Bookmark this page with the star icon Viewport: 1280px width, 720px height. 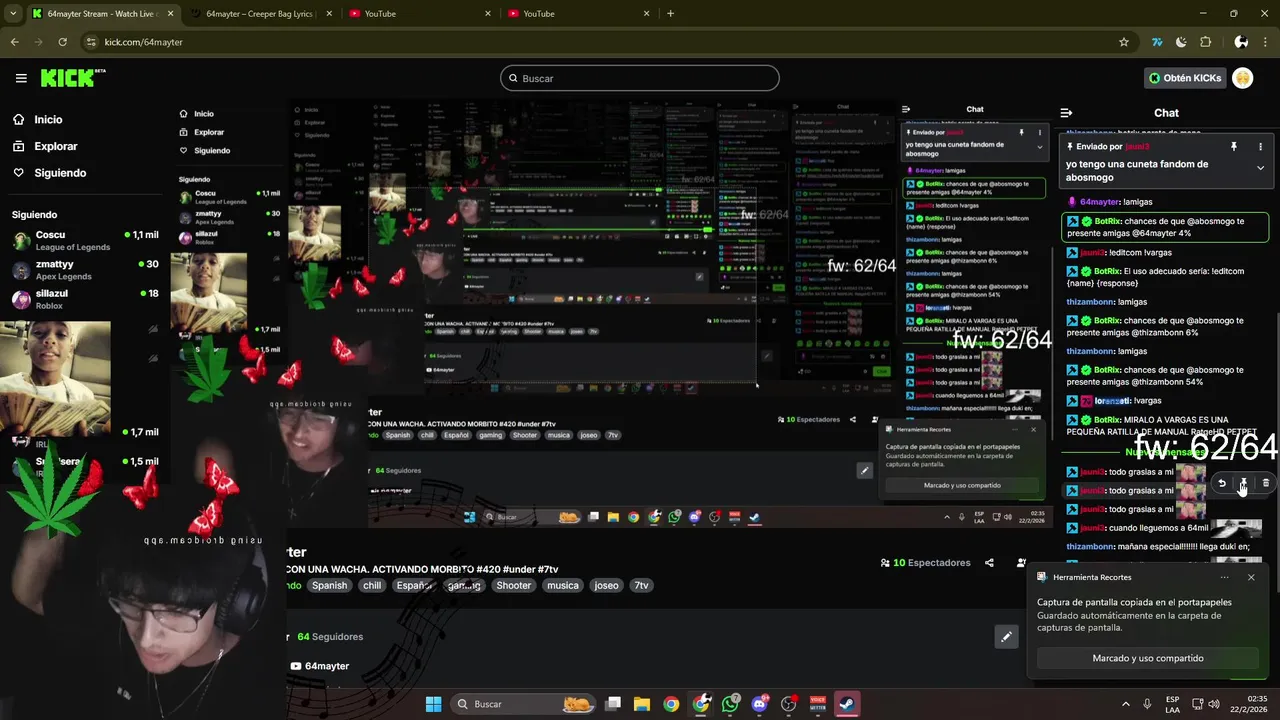point(1124,42)
